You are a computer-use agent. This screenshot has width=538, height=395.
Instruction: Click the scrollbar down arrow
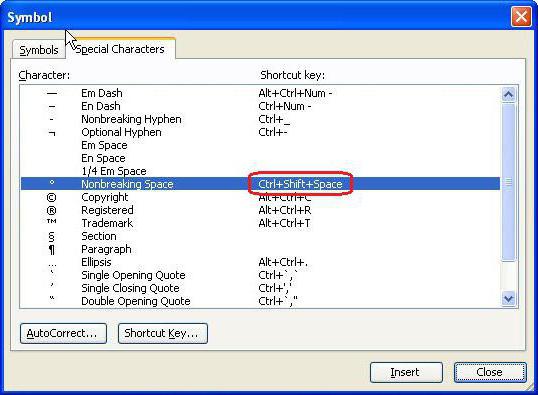click(508, 298)
